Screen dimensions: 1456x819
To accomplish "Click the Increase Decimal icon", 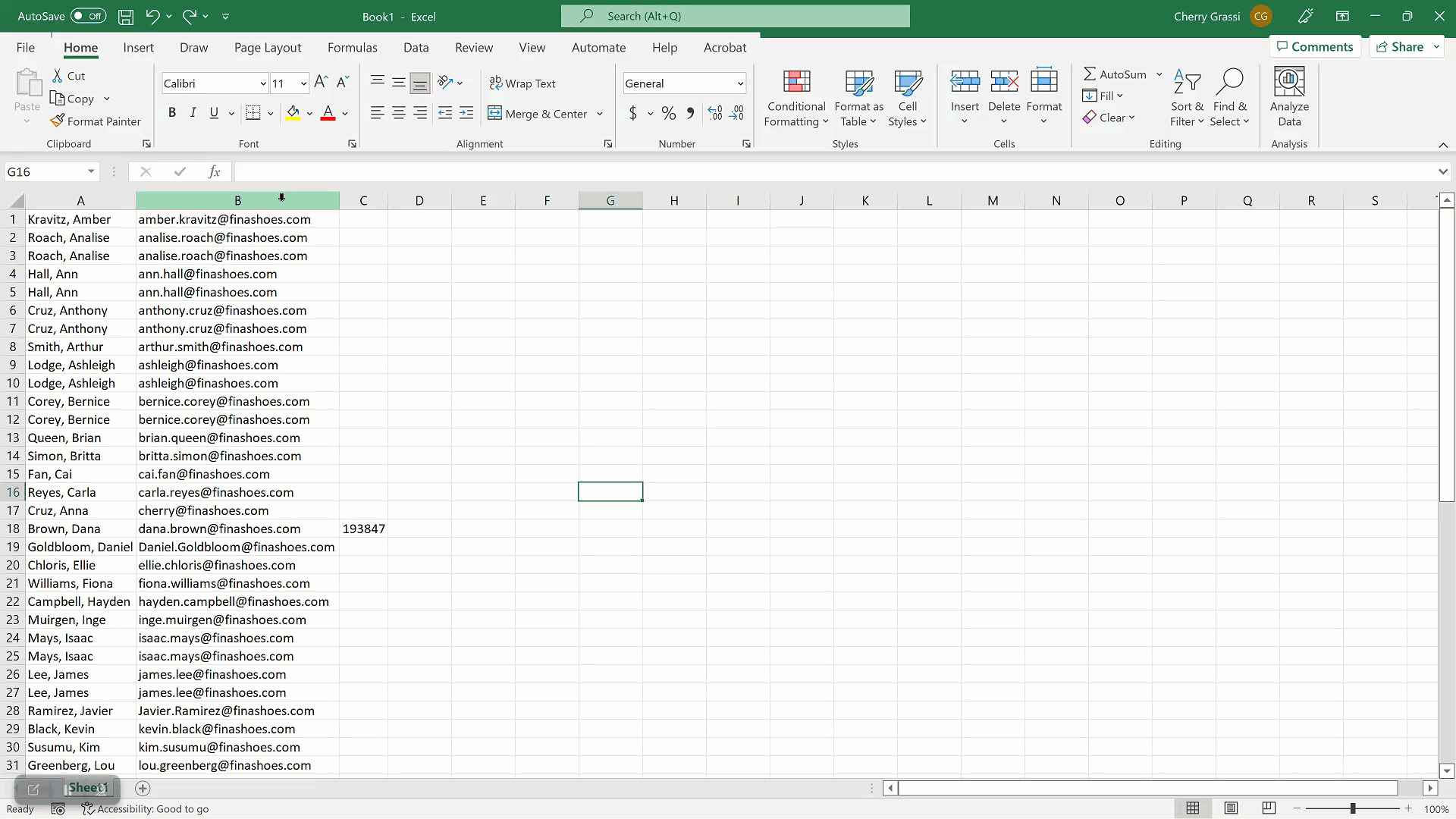I will (714, 113).
